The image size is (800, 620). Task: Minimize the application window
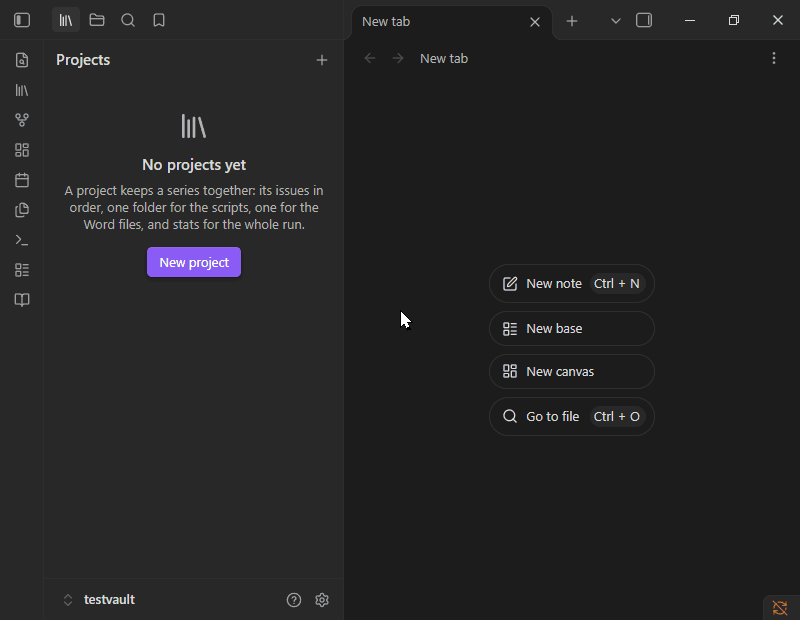690,20
